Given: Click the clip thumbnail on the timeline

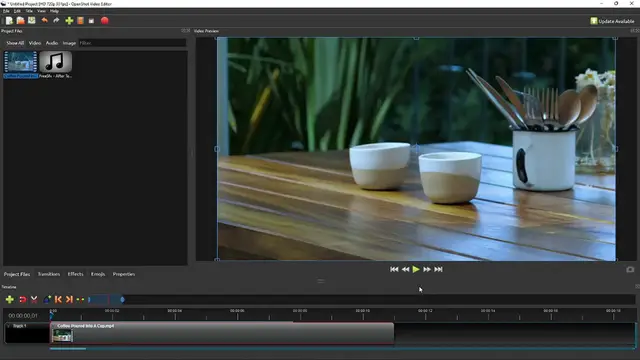Looking at the screenshot, I should 62,336.
